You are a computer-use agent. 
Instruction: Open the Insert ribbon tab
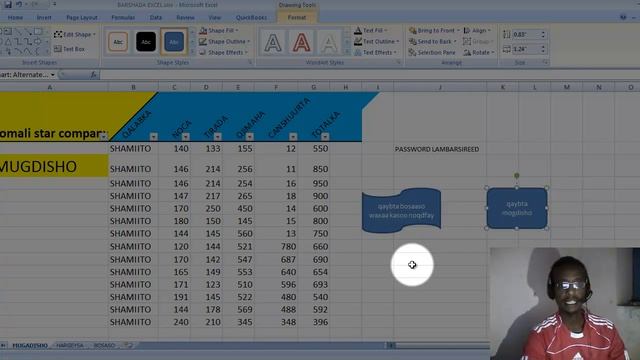[44, 18]
